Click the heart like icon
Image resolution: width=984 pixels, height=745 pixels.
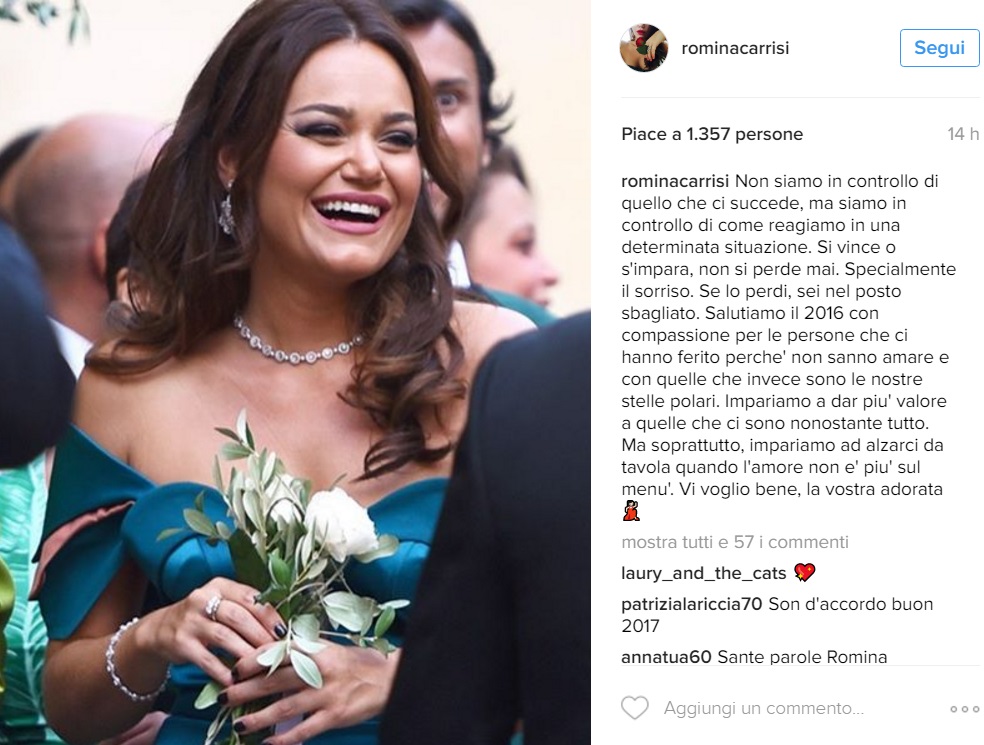pos(634,708)
